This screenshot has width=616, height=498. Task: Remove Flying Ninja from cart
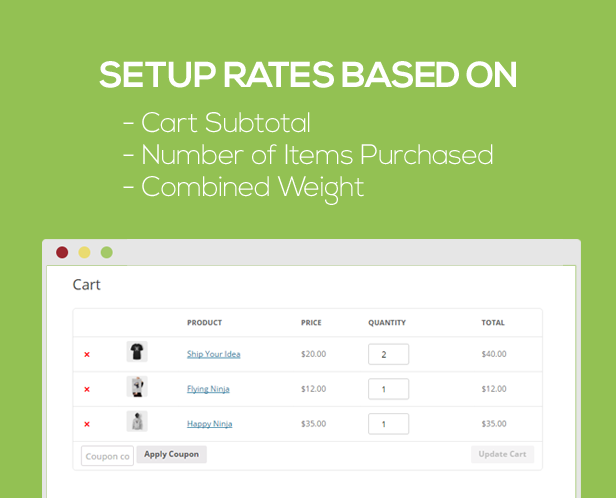(87, 389)
